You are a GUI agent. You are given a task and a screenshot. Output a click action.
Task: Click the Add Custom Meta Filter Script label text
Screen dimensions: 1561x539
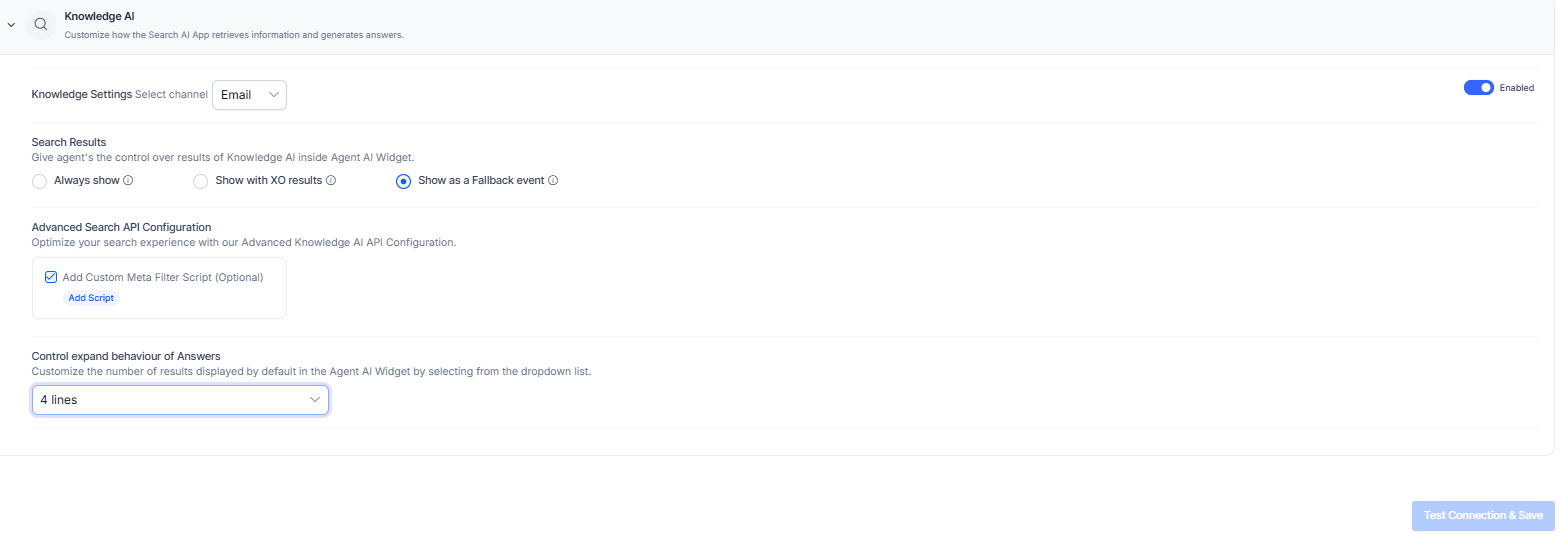(162, 277)
